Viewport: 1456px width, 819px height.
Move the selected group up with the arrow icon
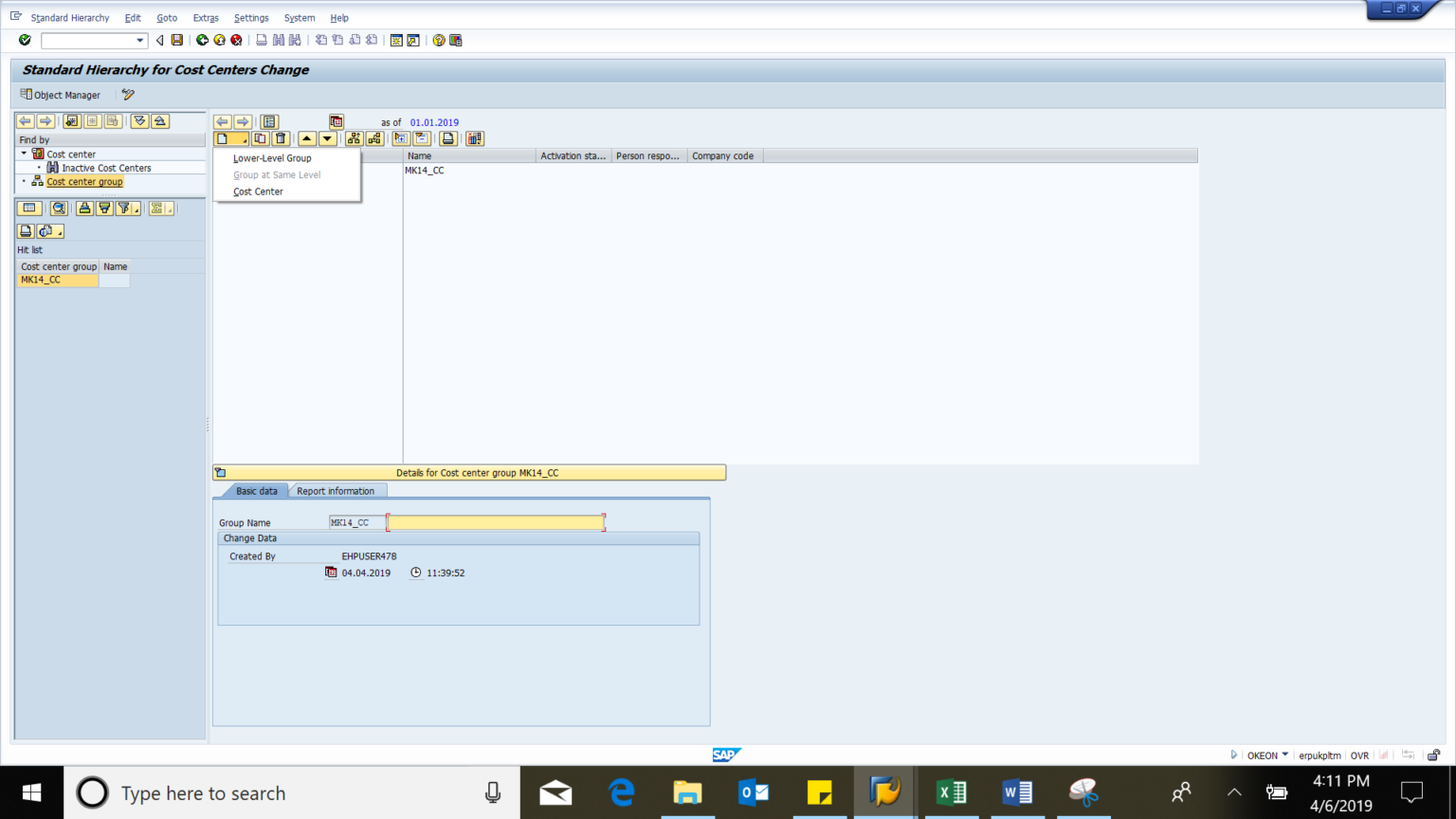(x=305, y=138)
